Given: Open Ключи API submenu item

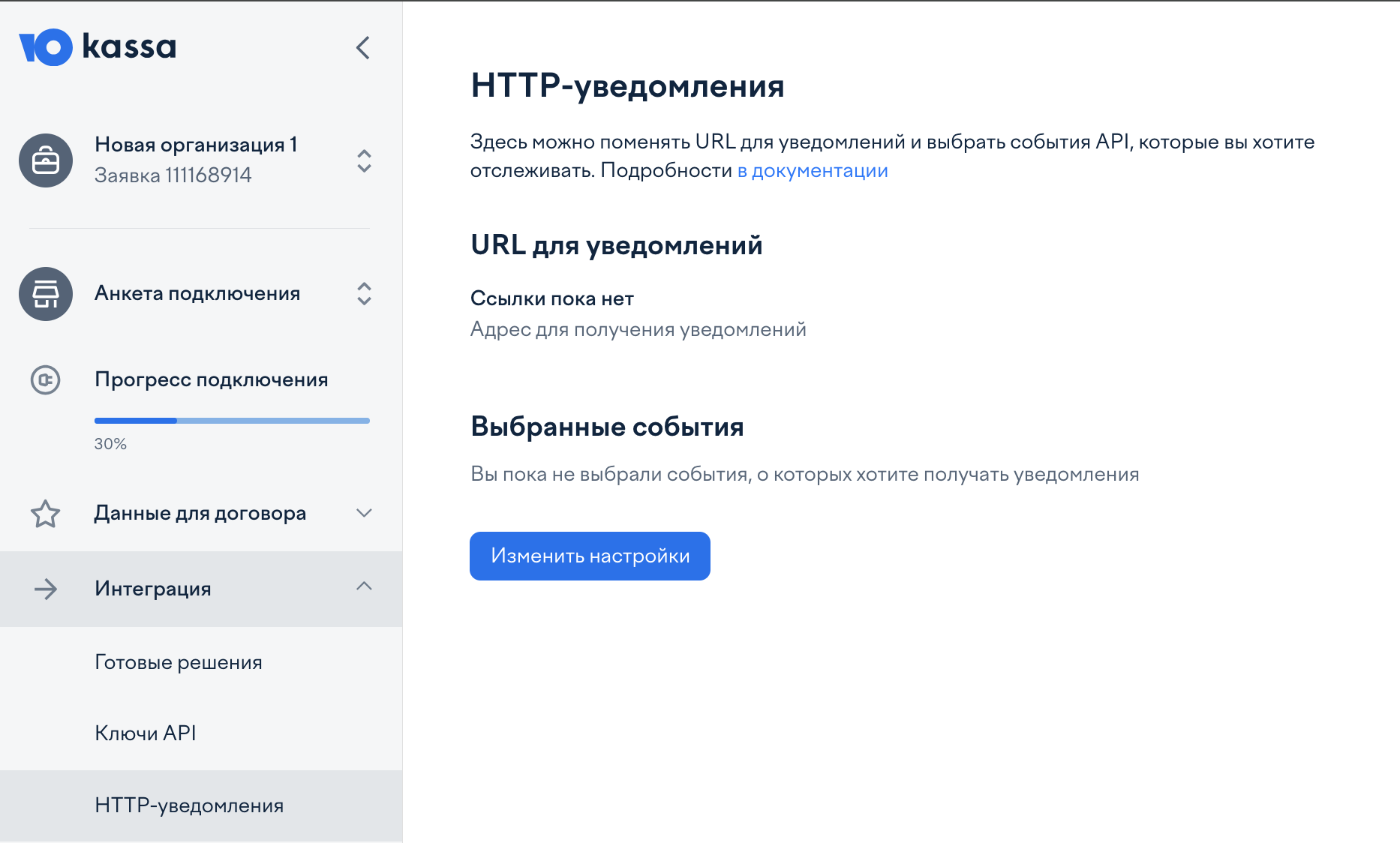Looking at the screenshot, I should pyautogui.click(x=146, y=733).
